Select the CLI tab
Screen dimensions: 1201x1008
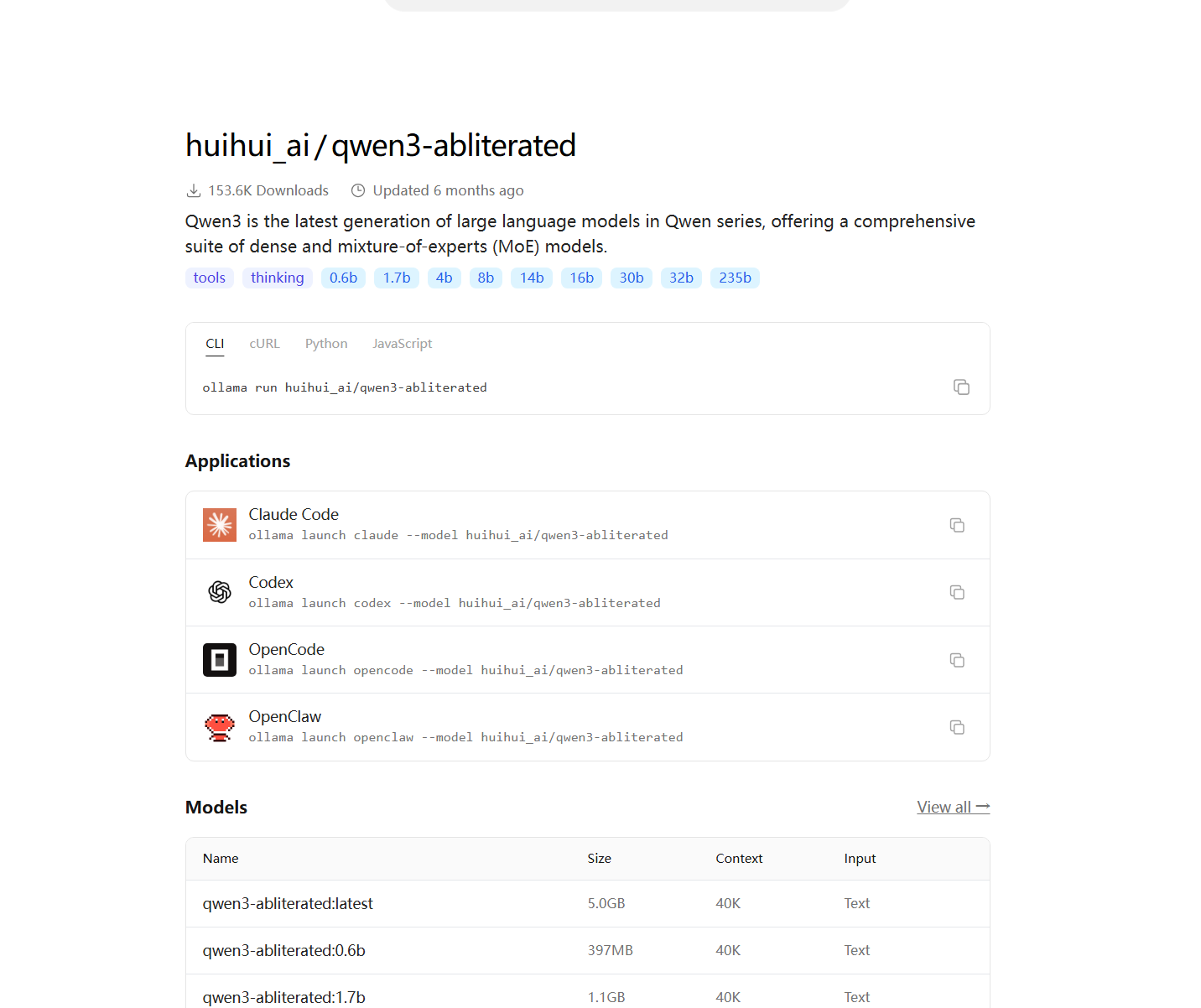coord(215,344)
